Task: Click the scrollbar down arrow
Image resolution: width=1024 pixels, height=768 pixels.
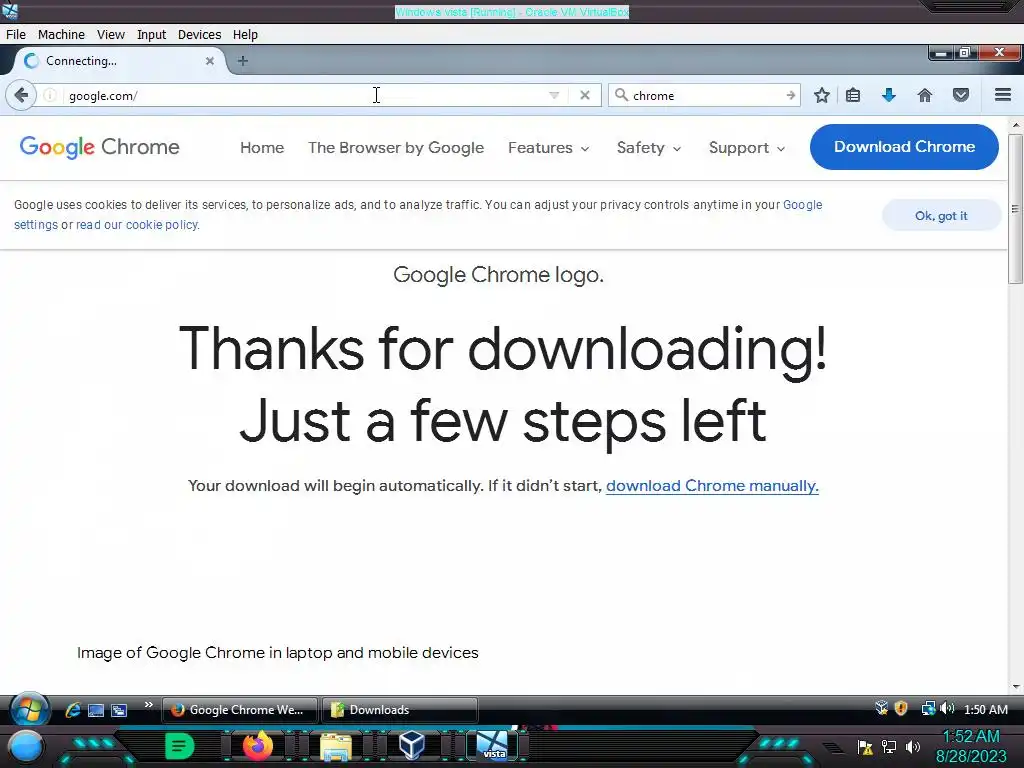Action: pyautogui.click(x=1015, y=687)
